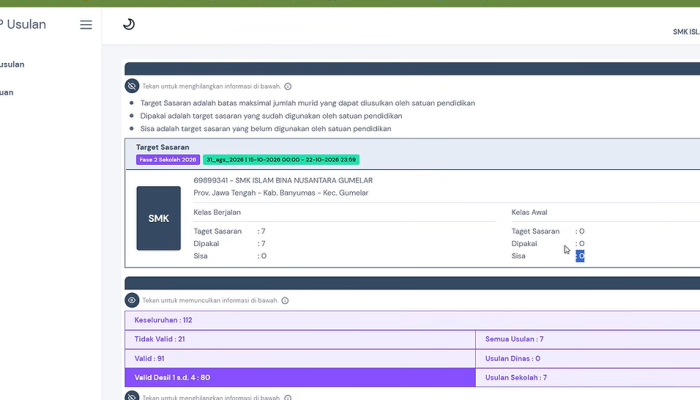This screenshot has width=700, height=400.
Task: Show statistics info with eye icon
Action: (132, 300)
